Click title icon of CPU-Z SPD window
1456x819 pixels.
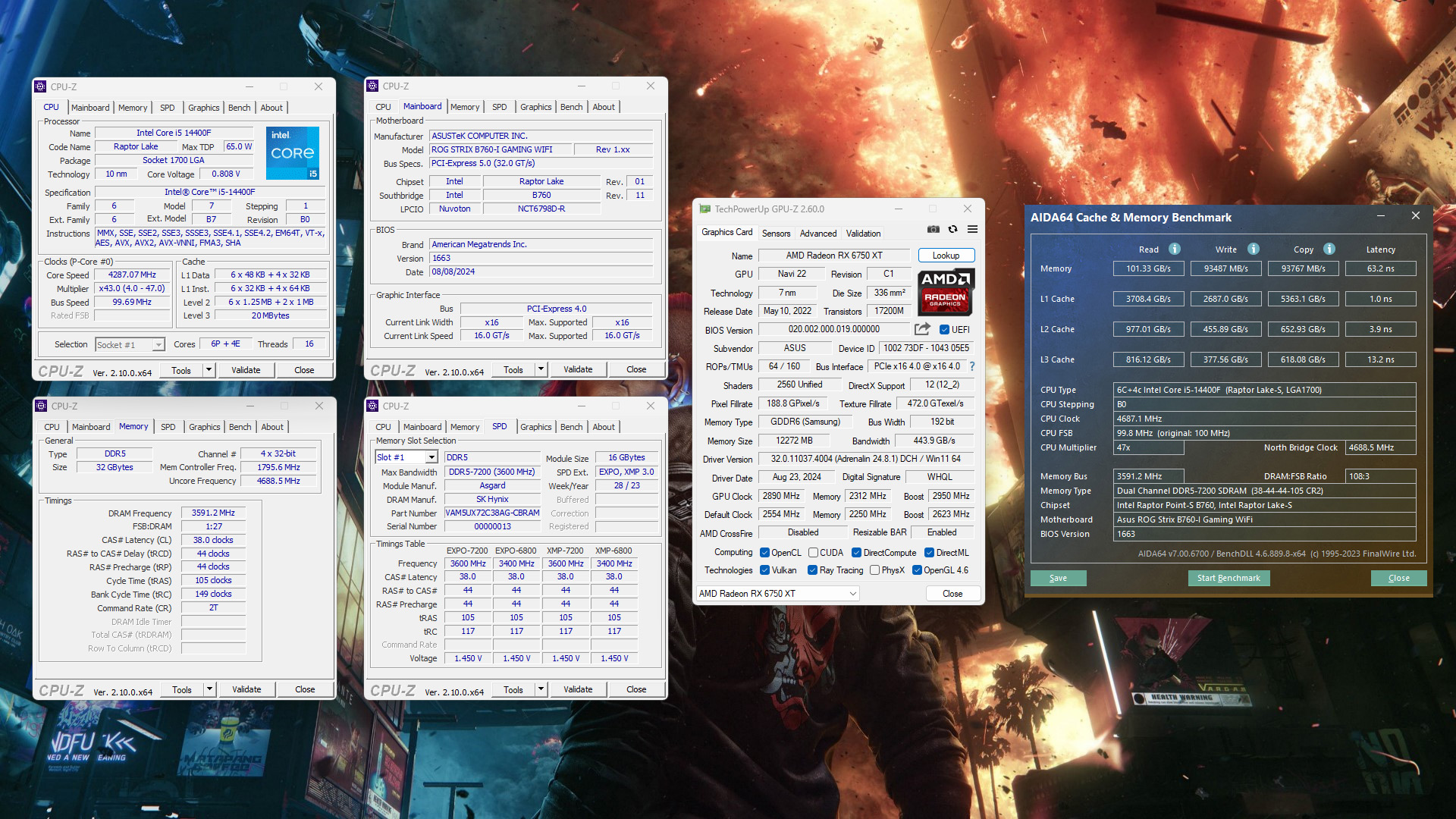click(x=372, y=406)
